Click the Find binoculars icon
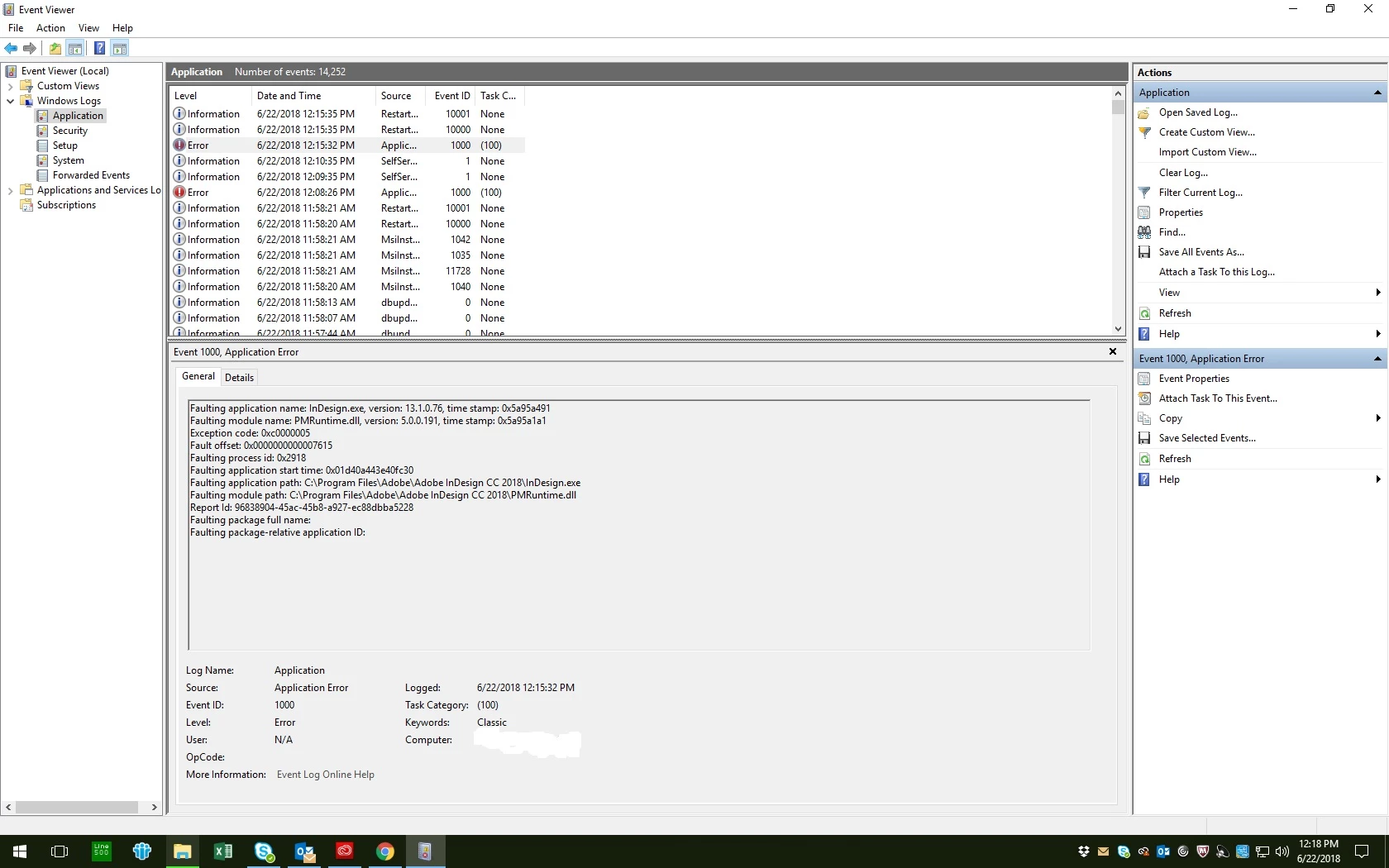Viewport: 1389px width, 868px height. tap(1144, 232)
